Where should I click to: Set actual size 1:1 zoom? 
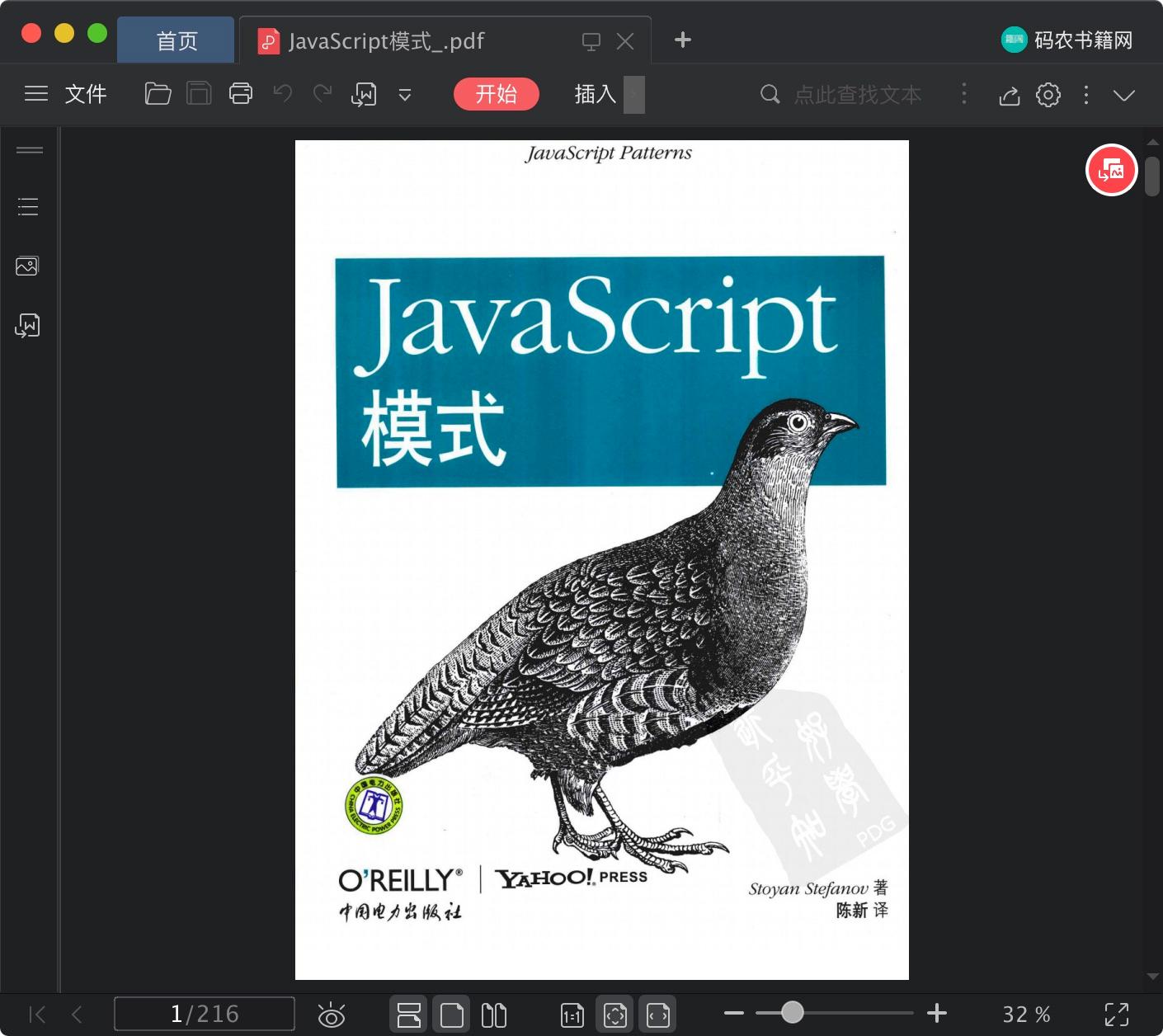pos(572,1015)
